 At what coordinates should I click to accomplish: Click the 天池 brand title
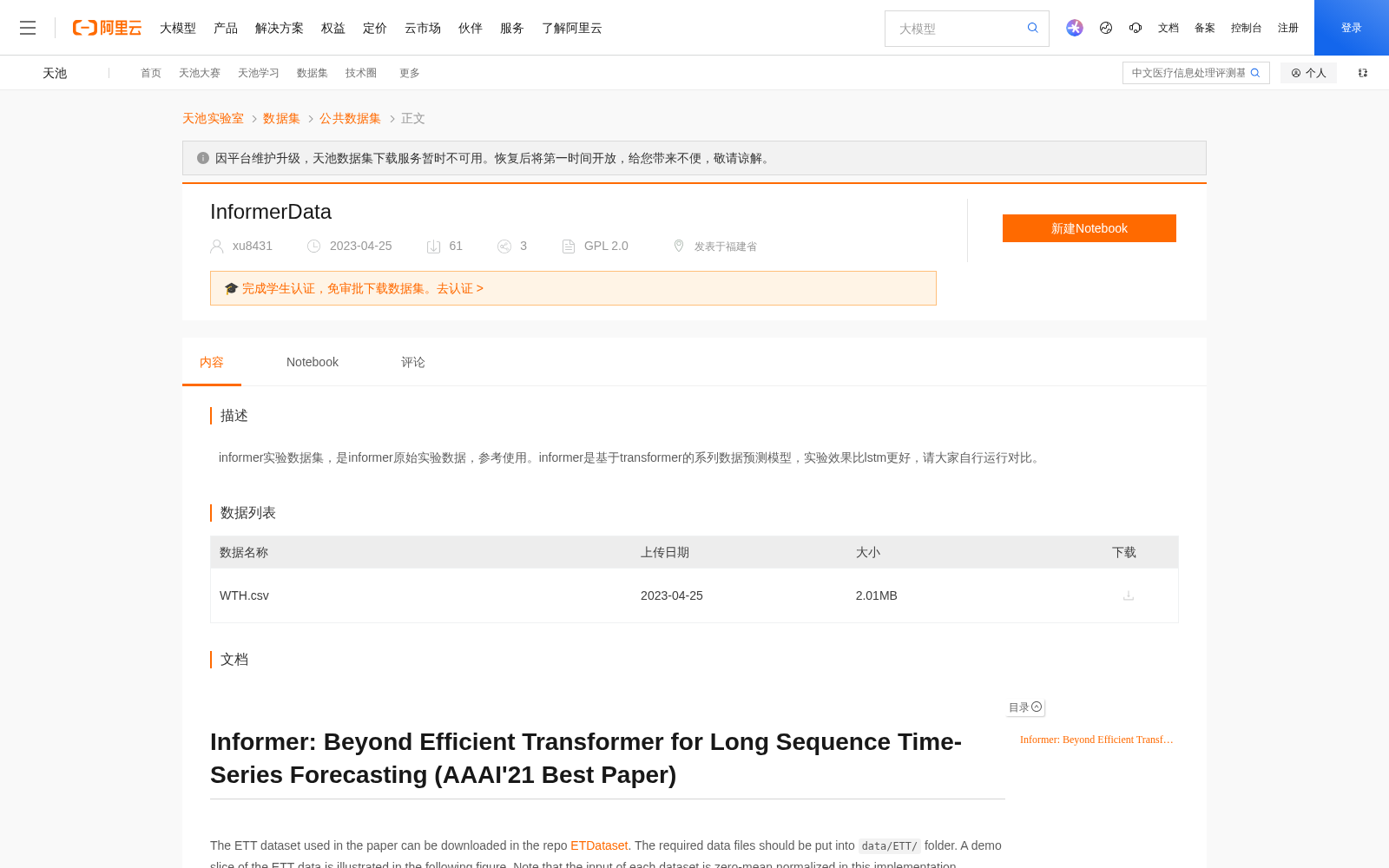55,73
